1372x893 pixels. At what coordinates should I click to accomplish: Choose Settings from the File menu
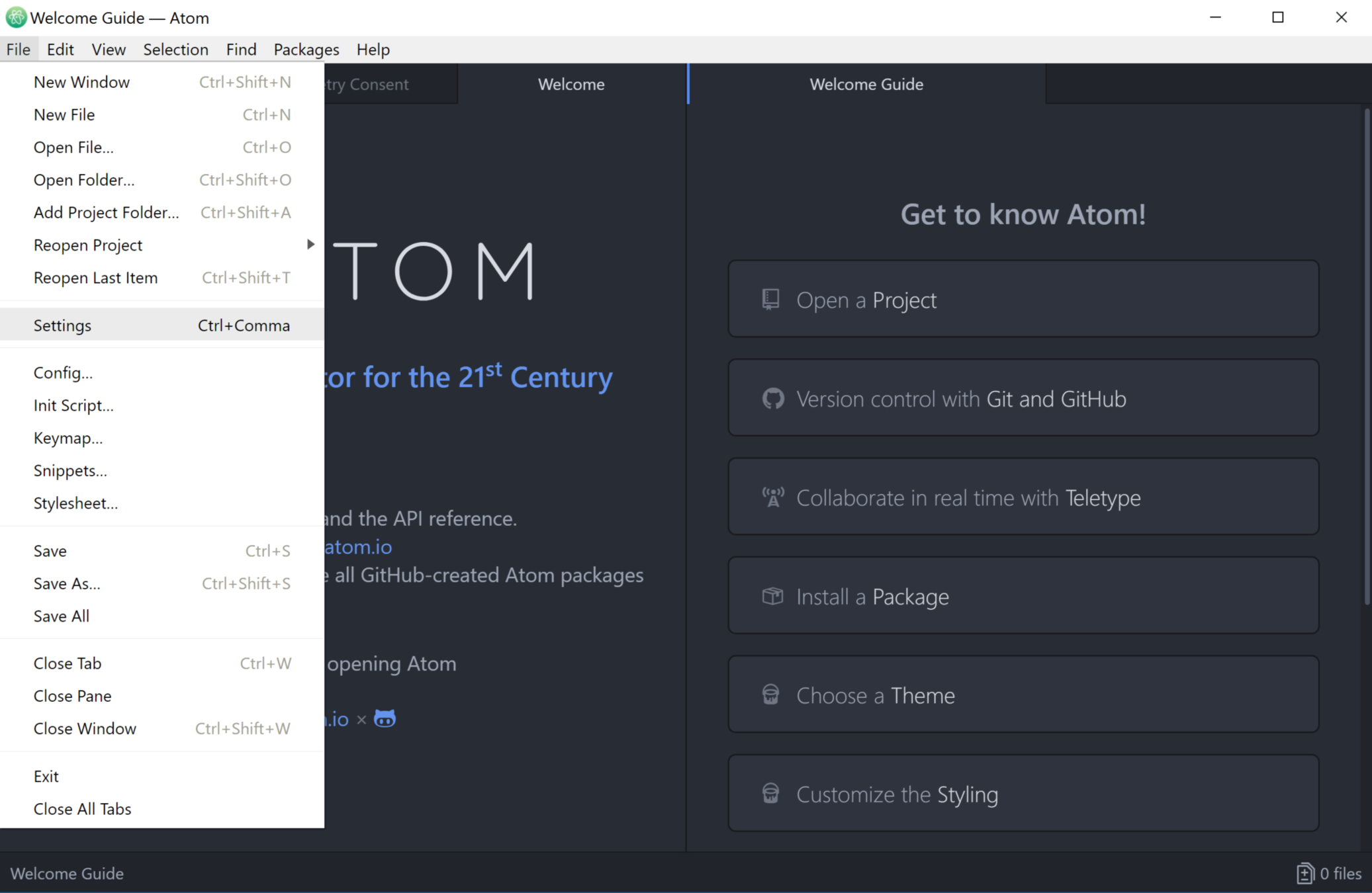[63, 325]
